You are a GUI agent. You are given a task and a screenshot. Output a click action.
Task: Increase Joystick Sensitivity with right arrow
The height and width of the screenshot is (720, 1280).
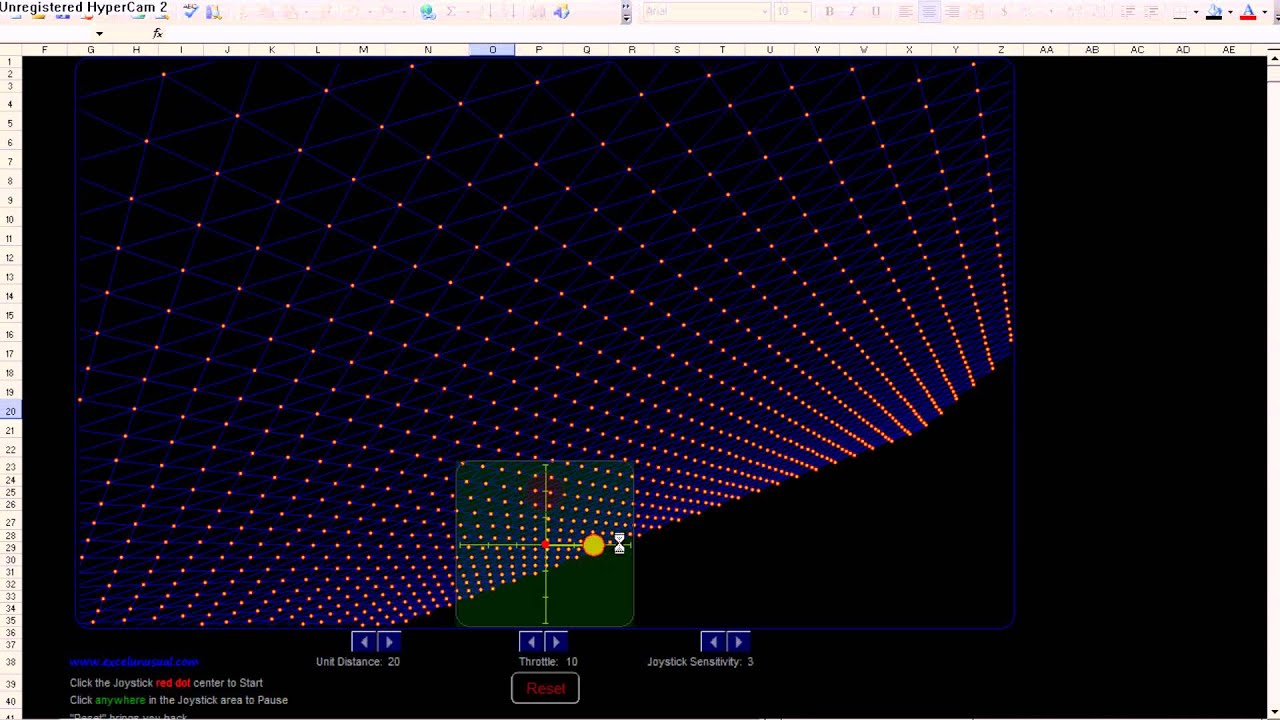coord(739,642)
